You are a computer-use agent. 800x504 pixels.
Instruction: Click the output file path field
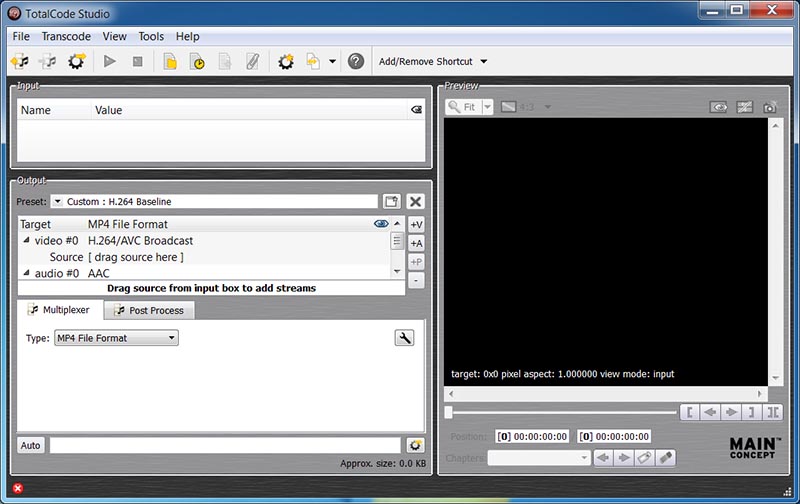pyautogui.click(x=225, y=445)
